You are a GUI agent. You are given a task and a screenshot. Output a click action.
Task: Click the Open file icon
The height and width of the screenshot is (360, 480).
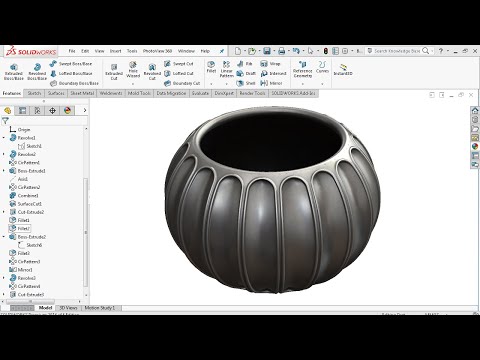tap(252, 51)
